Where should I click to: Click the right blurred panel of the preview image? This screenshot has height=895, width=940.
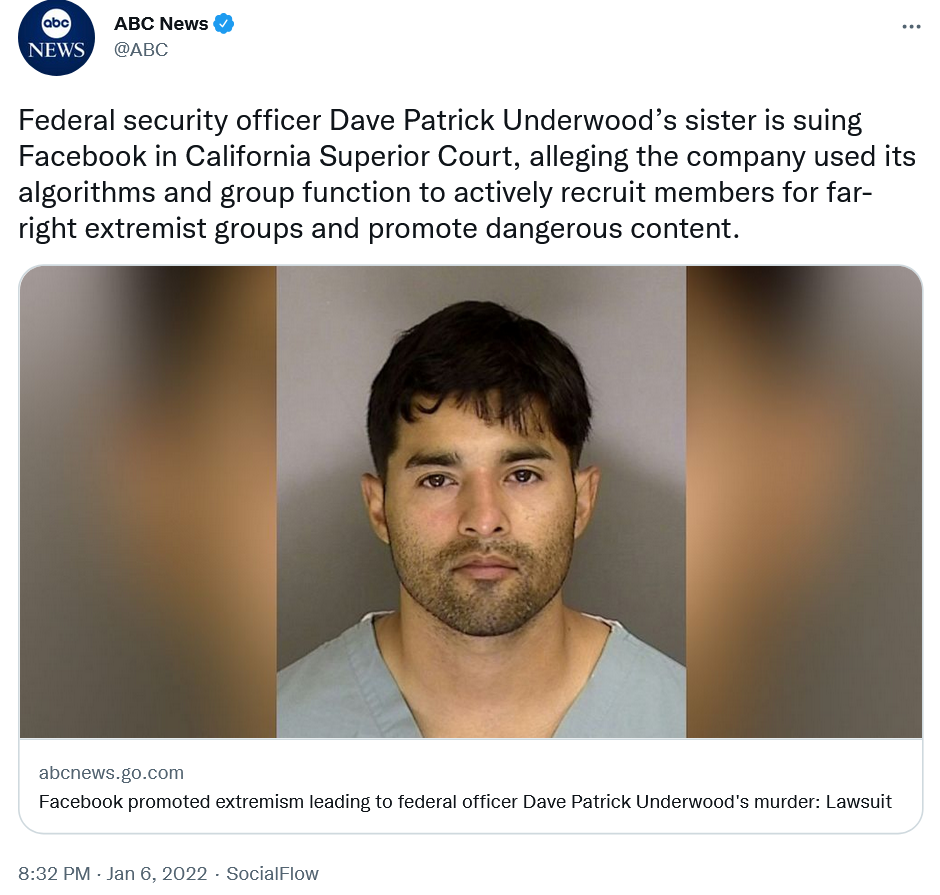[x=804, y=502]
